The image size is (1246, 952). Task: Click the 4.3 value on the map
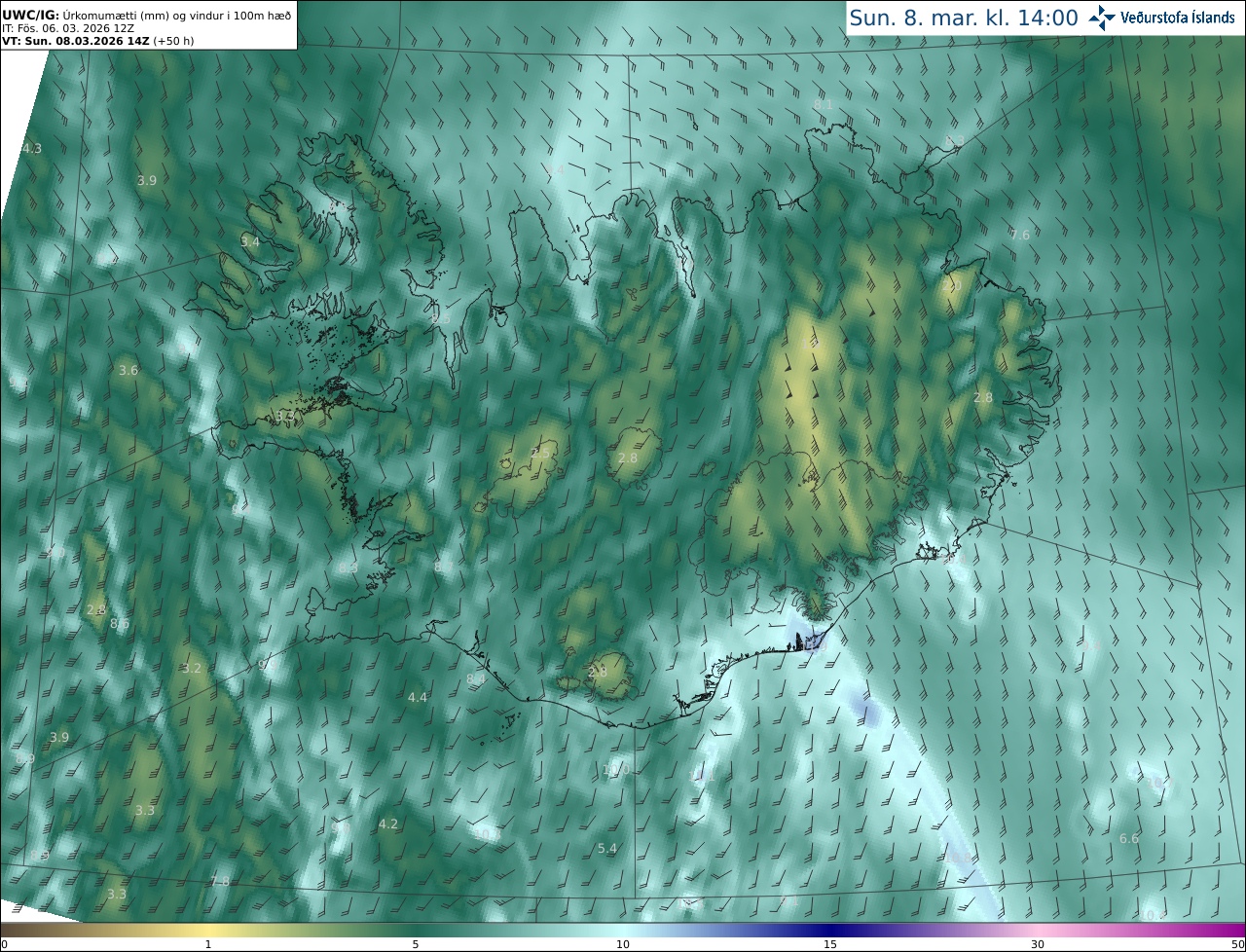31,149
